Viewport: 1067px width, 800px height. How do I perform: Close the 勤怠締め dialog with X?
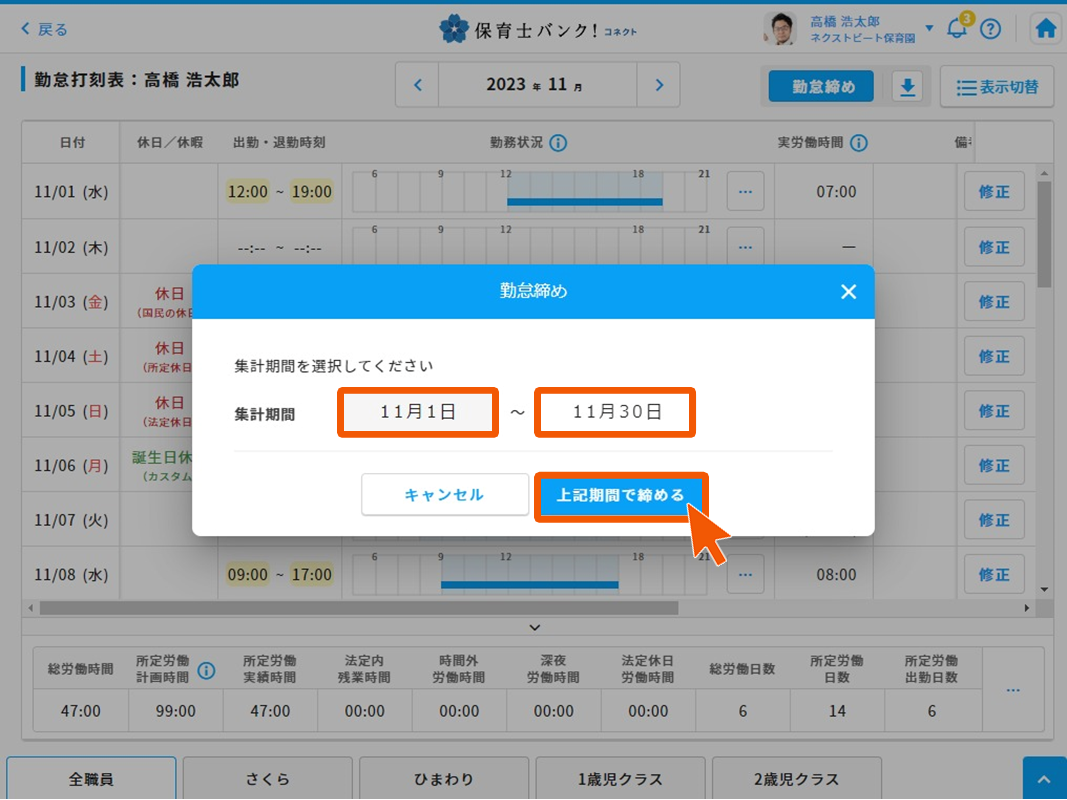pyautogui.click(x=848, y=292)
